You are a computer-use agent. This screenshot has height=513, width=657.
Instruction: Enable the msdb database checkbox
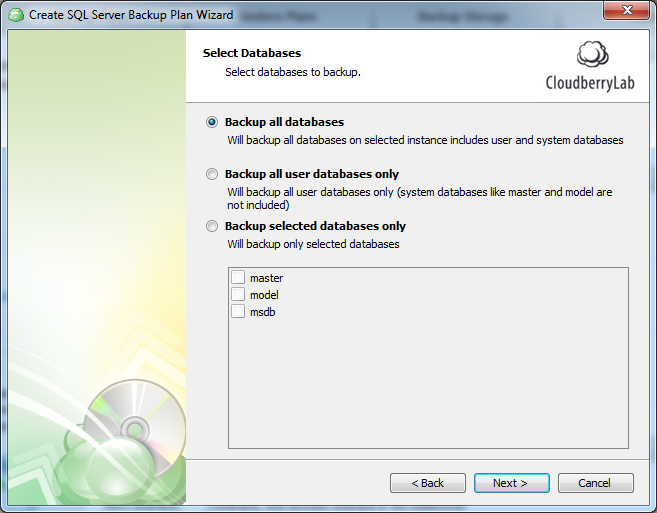[238, 311]
